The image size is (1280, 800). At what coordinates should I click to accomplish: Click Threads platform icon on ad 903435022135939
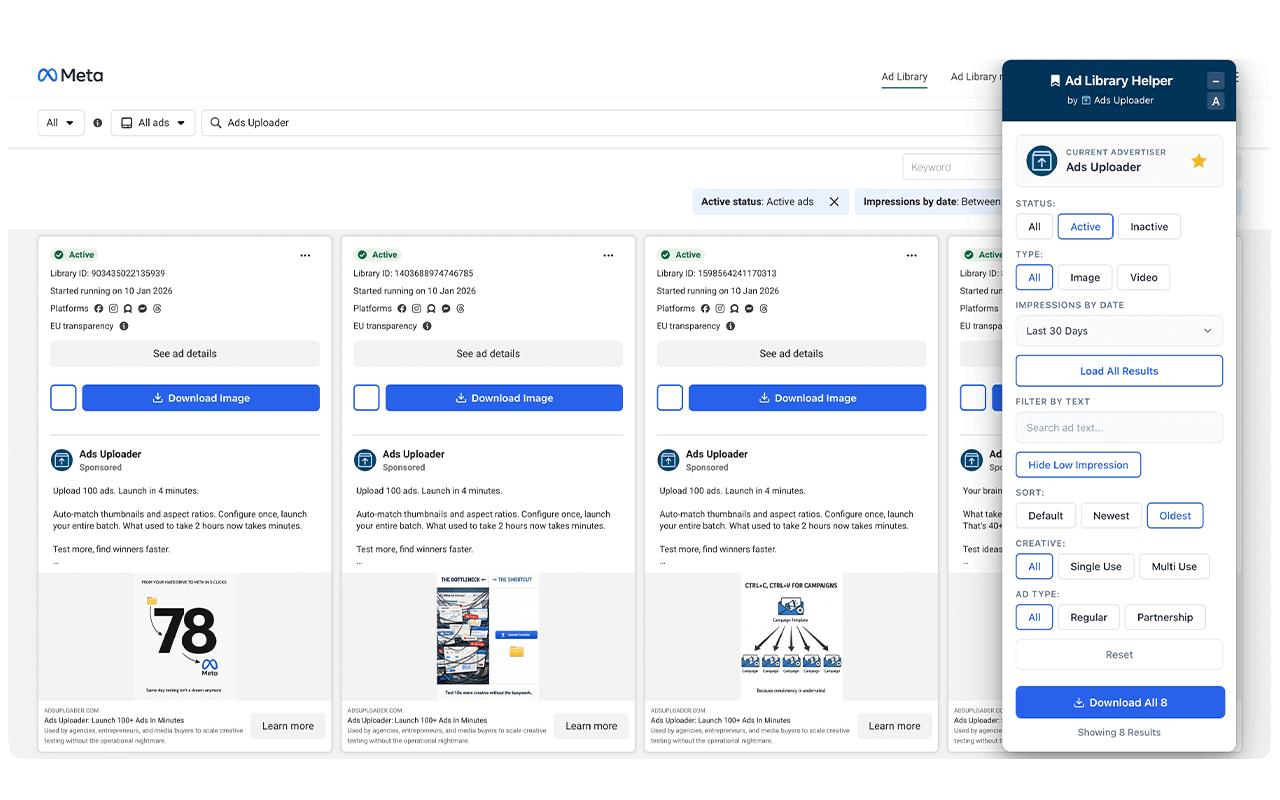[157, 309]
